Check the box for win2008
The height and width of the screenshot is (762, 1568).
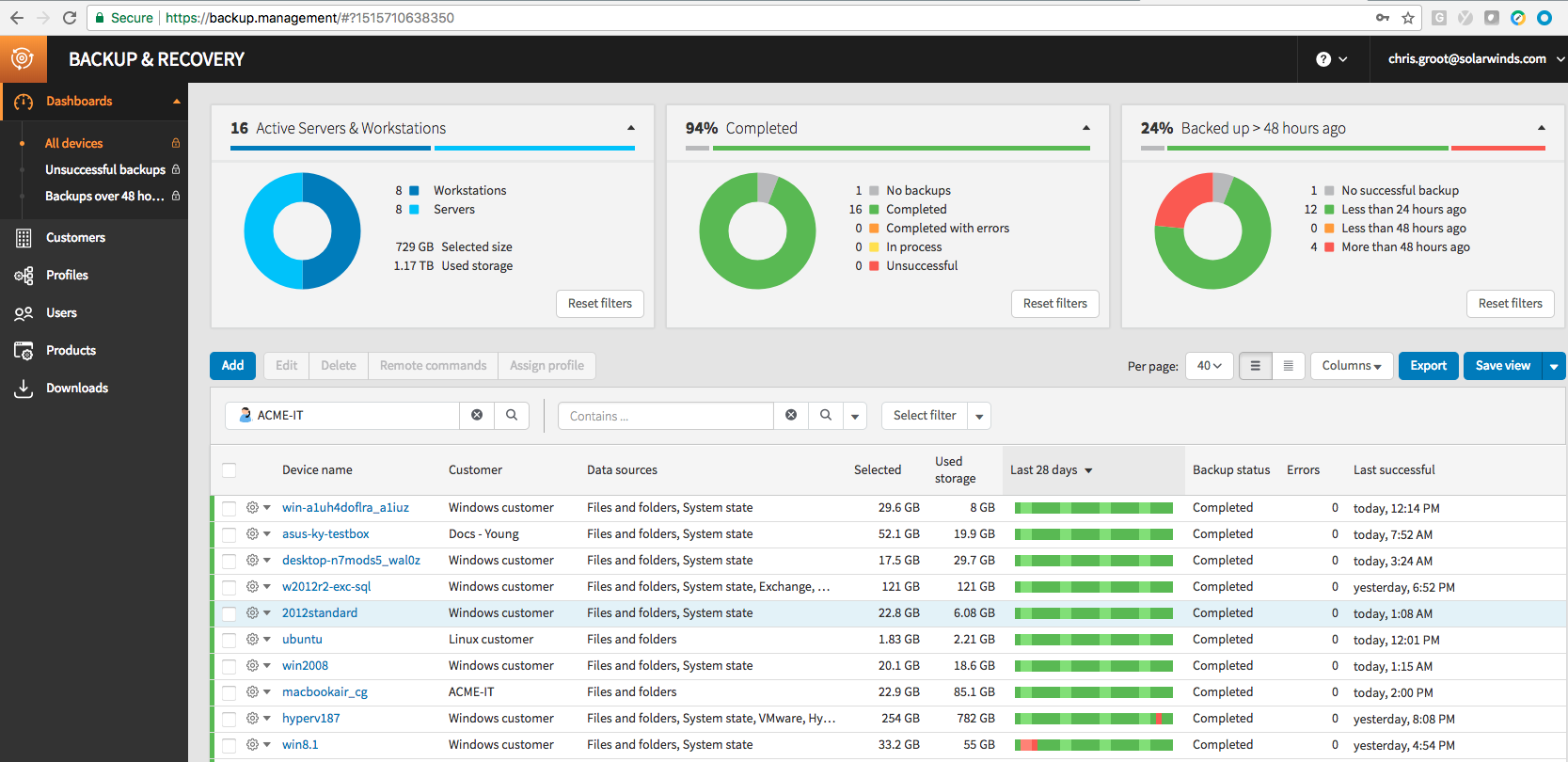(x=229, y=666)
